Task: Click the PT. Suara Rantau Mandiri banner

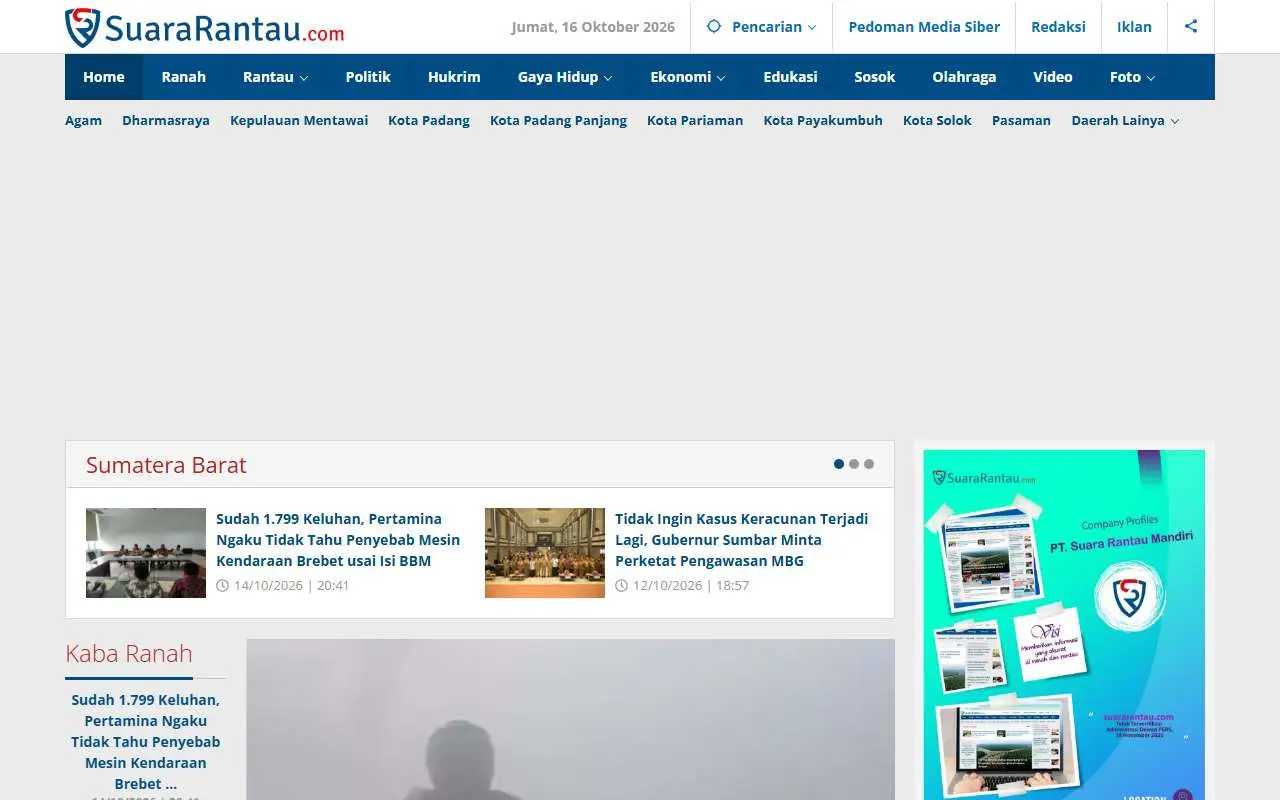Action: tap(1064, 625)
